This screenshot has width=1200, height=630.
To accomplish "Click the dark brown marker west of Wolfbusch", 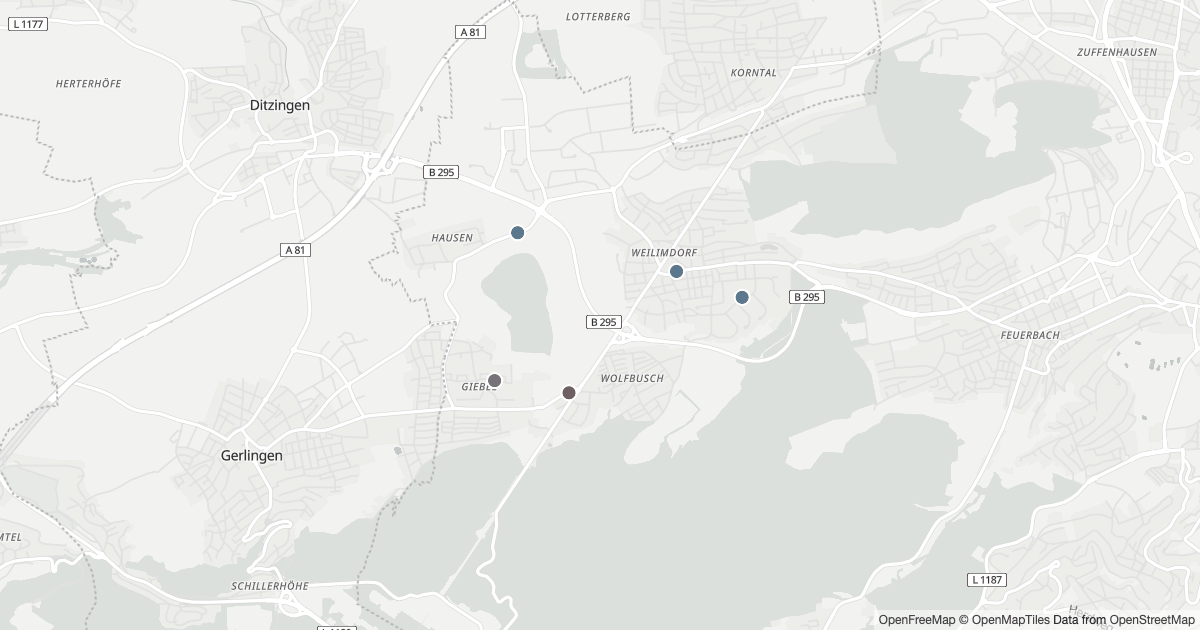I will pyautogui.click(x=569, y=393).
